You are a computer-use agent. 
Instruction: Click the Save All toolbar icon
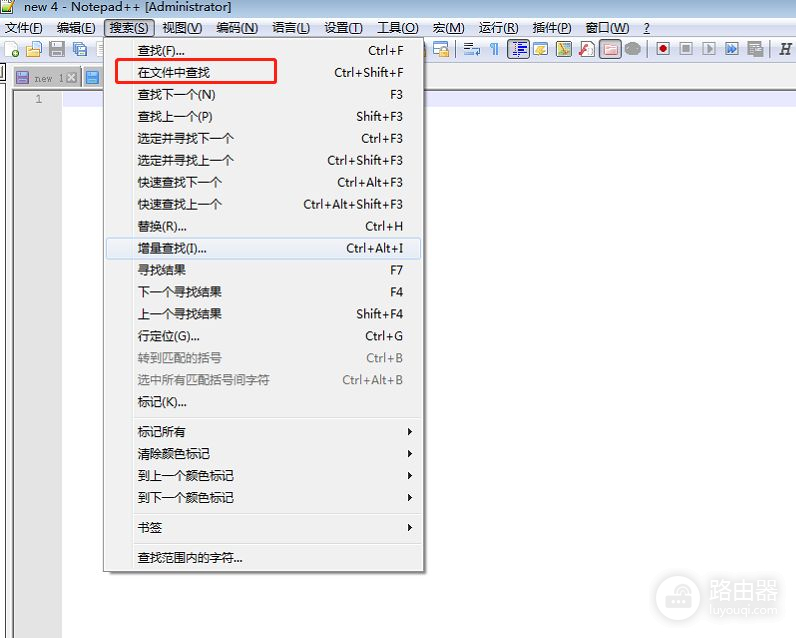coord(79,49)
